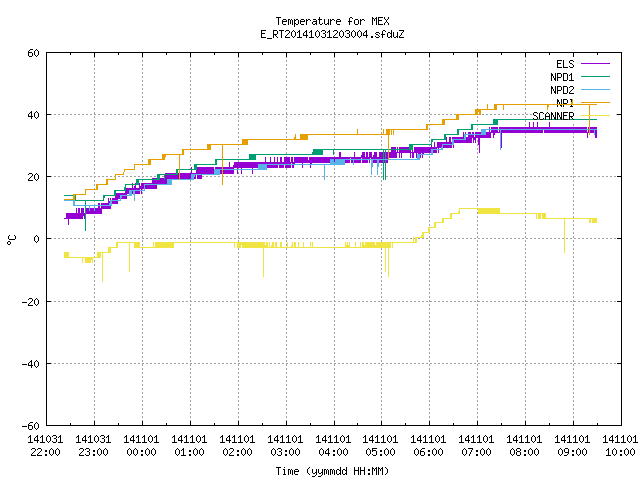Viewport: 640px width, 480px height.
Task: Click the x-axis tick 141101 09:00
Action: (x=572, y=446)
